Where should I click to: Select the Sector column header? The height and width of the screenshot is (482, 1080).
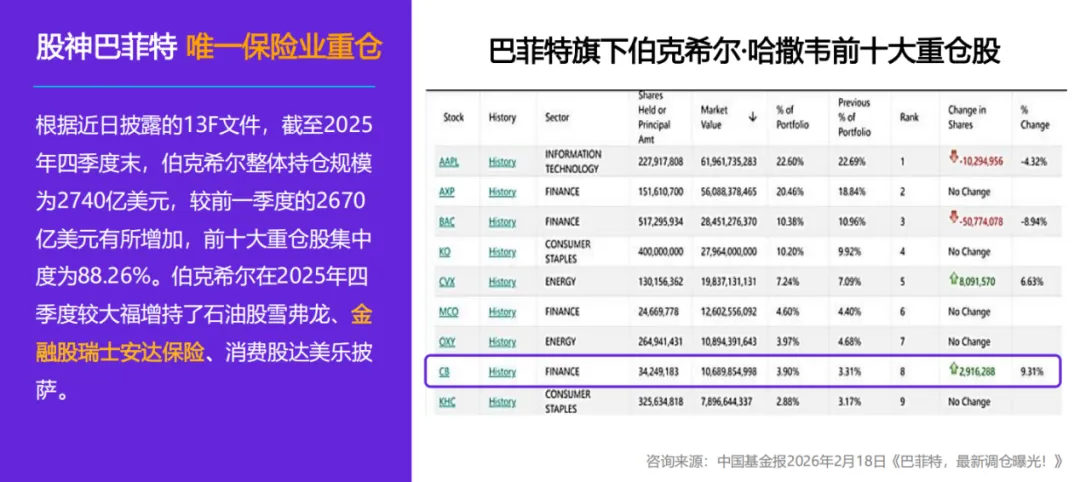tap(557, 118)
